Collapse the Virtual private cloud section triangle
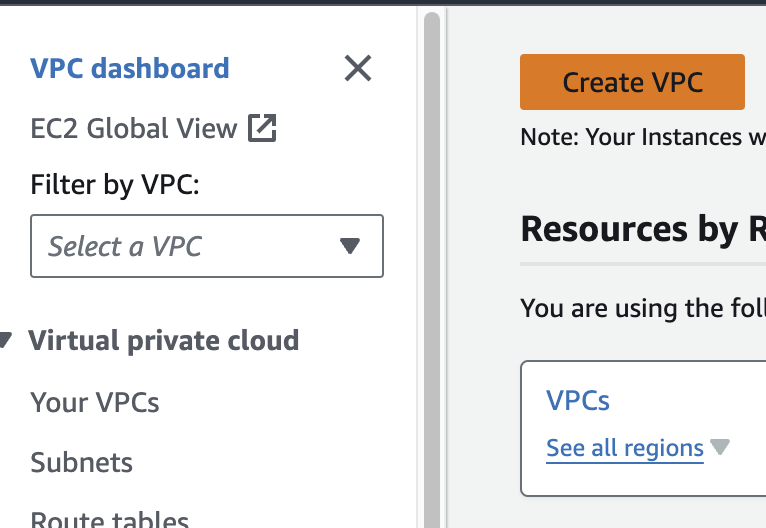 (x=6, y=341)
